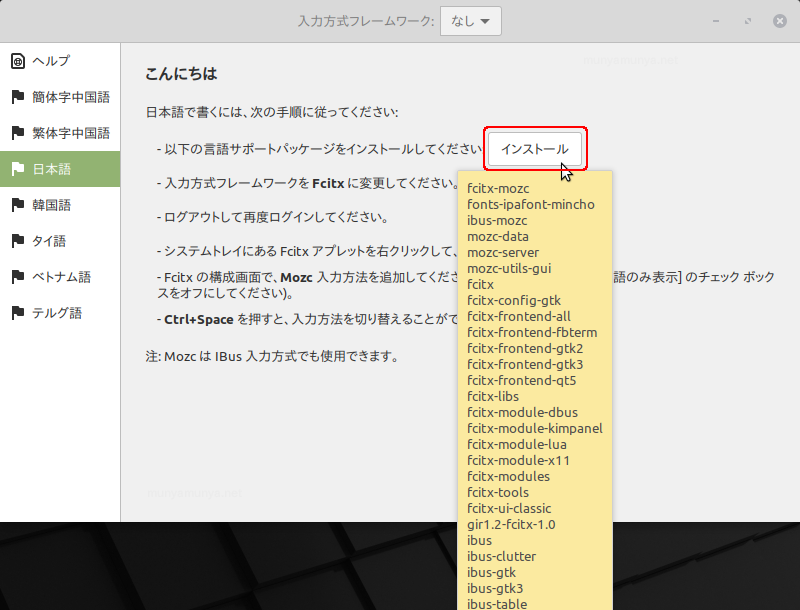Click the bold Ctrl+Space text in instructions
The width and height of the screenshot is (800, 610).
200,320
